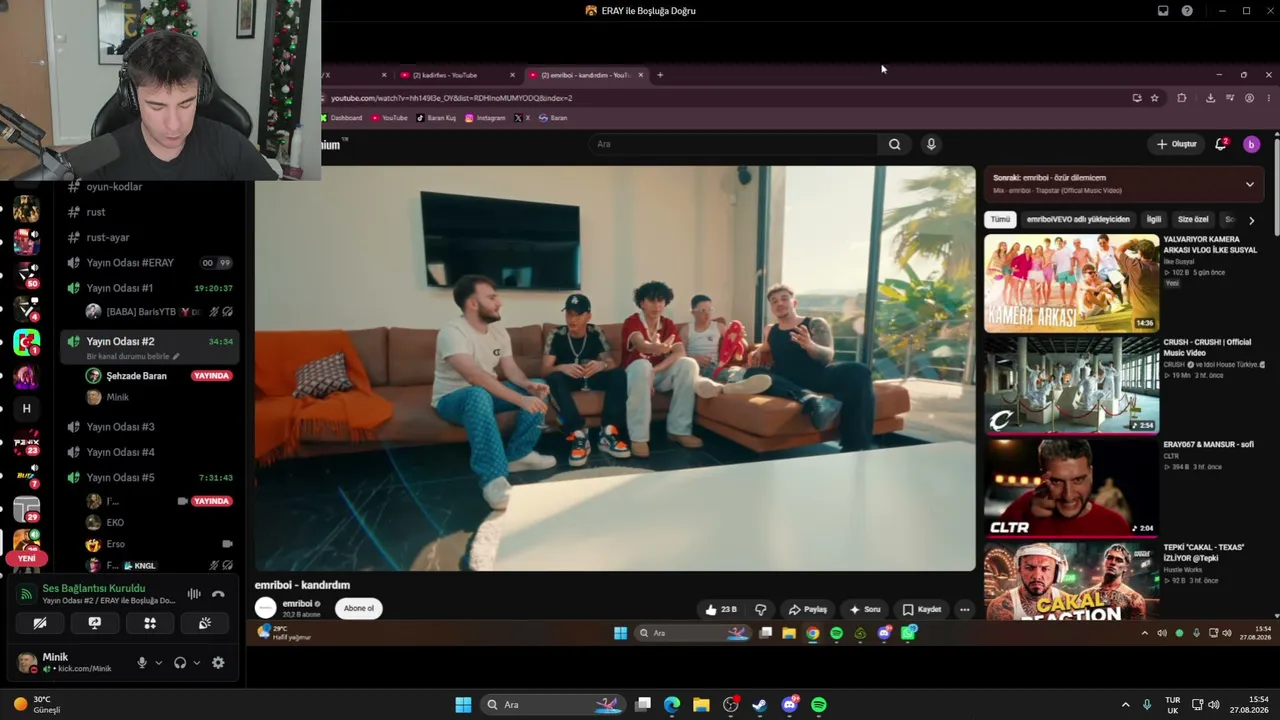Viewport: 1280px width, 720px height.
Task: Click the browser address bar URL
Action: (x=452, y=98)
